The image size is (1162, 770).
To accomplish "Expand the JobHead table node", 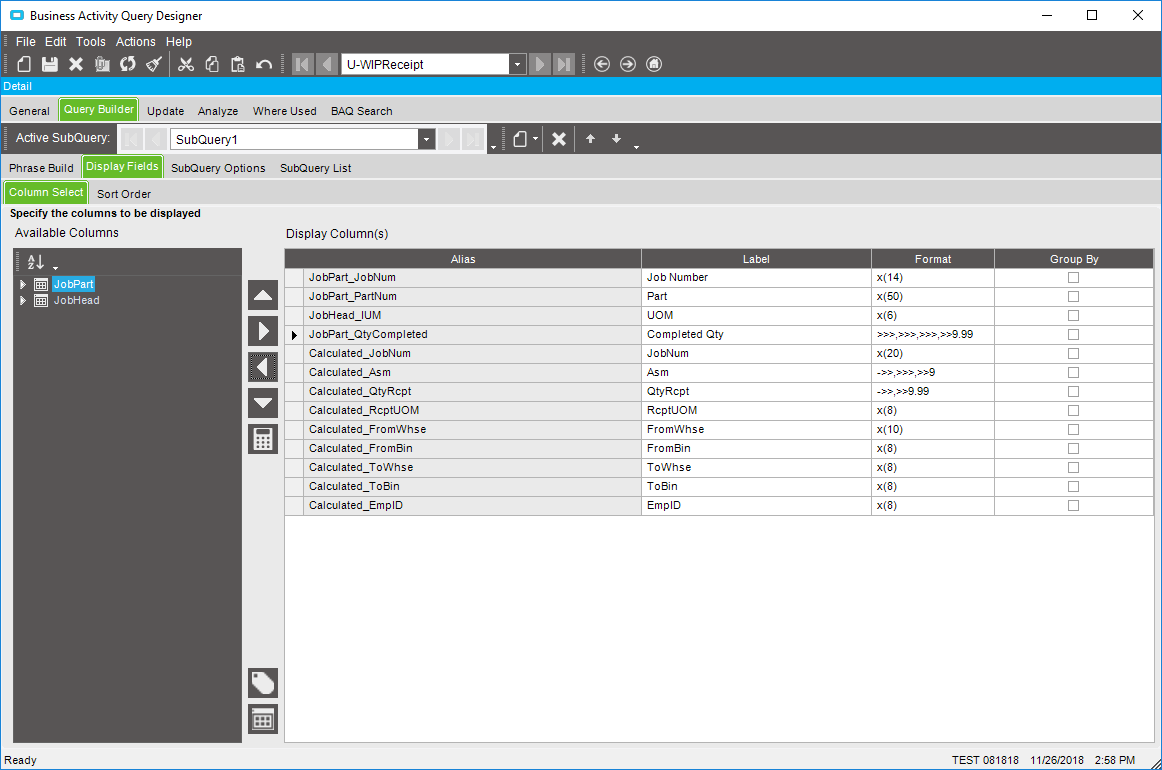I will click(x=23, y=301).
